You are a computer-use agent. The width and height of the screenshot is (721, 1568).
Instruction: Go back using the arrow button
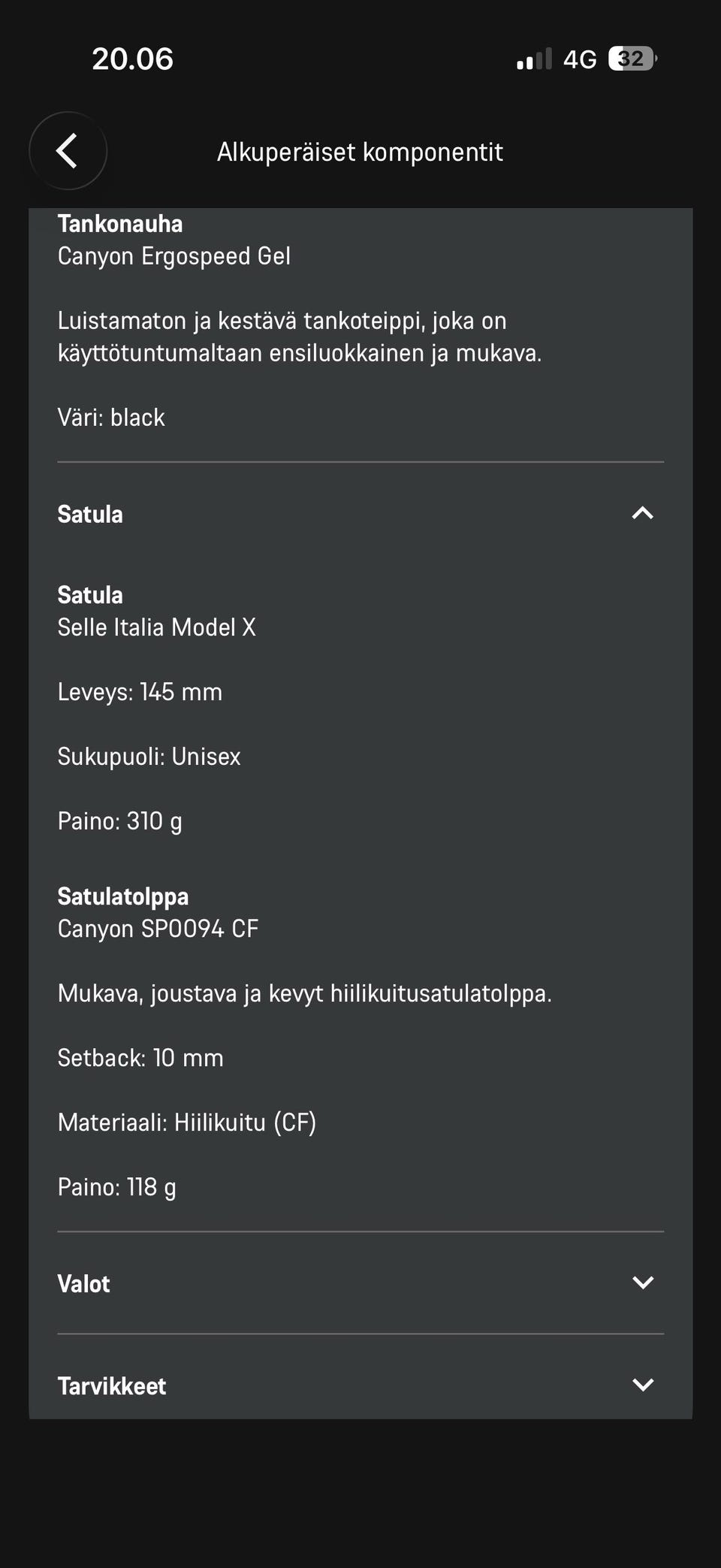[x=68, y=151]
